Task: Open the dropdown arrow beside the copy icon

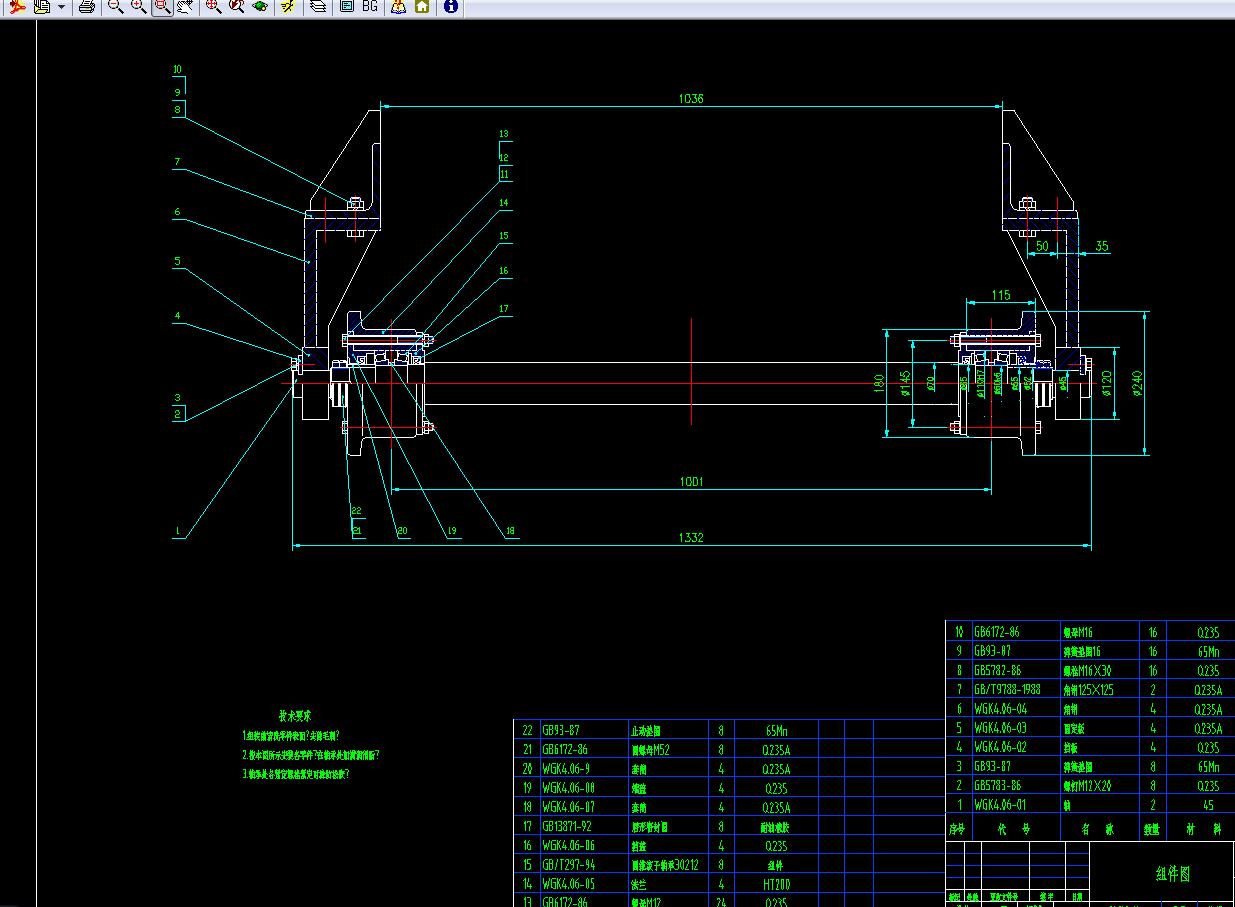Action: tap(61, 7)
